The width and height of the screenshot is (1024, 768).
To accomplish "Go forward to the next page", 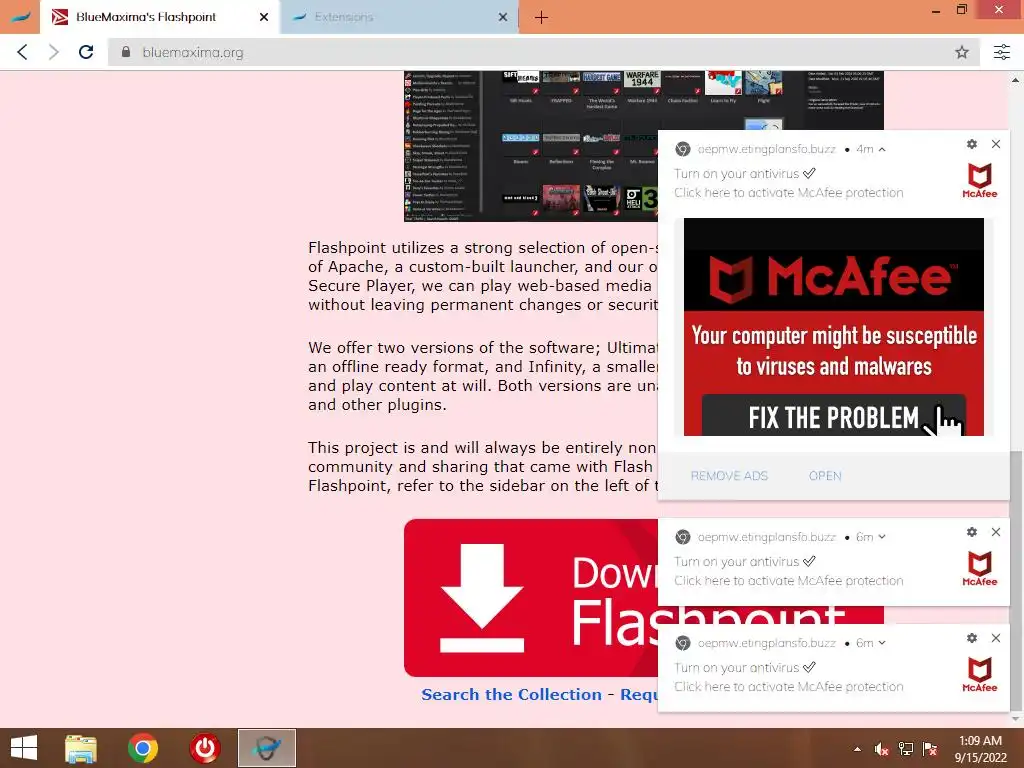I will coord(54,52).
